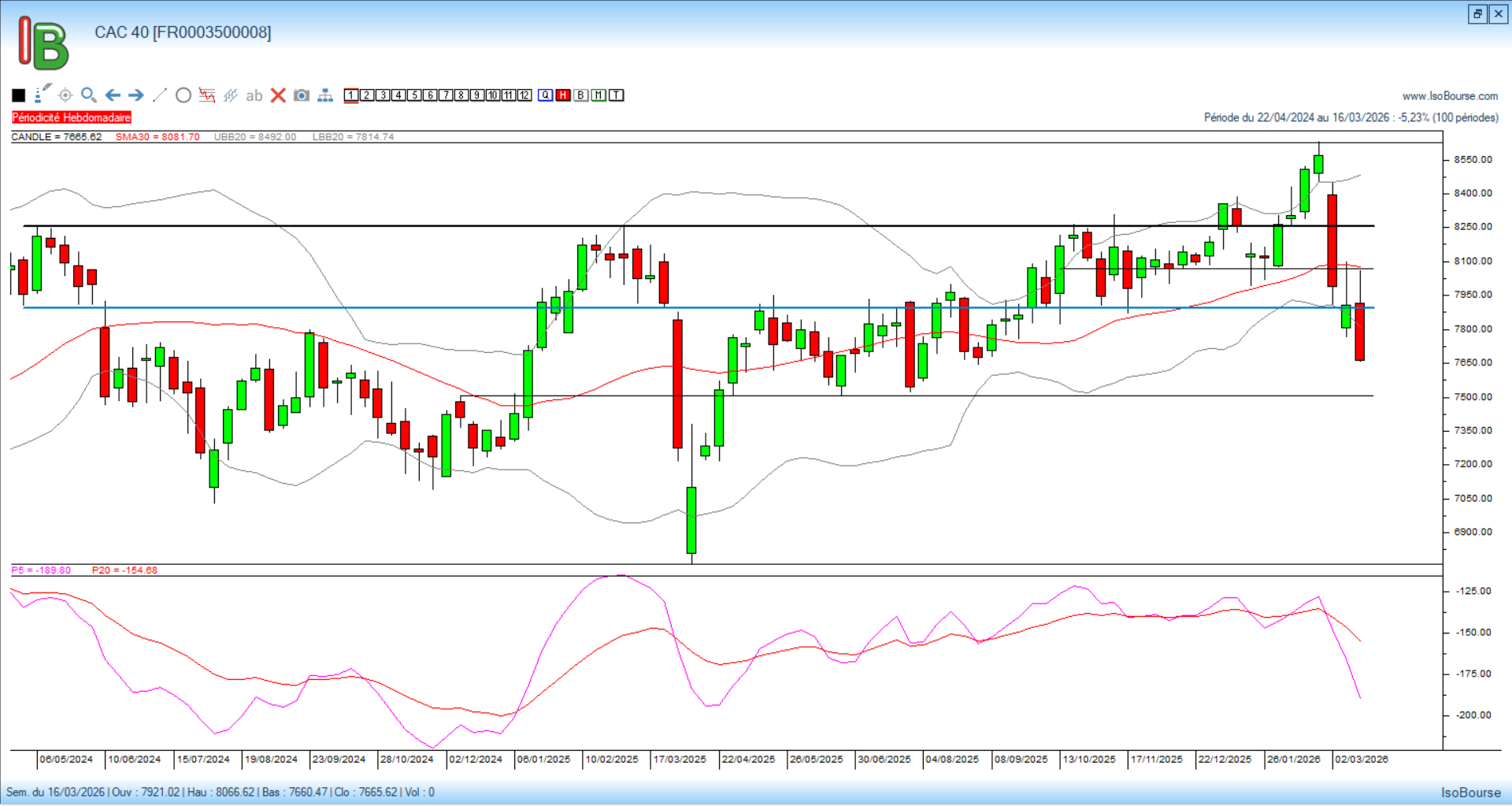
Task: Select the M periodicity button
Action: coord(598,95)
